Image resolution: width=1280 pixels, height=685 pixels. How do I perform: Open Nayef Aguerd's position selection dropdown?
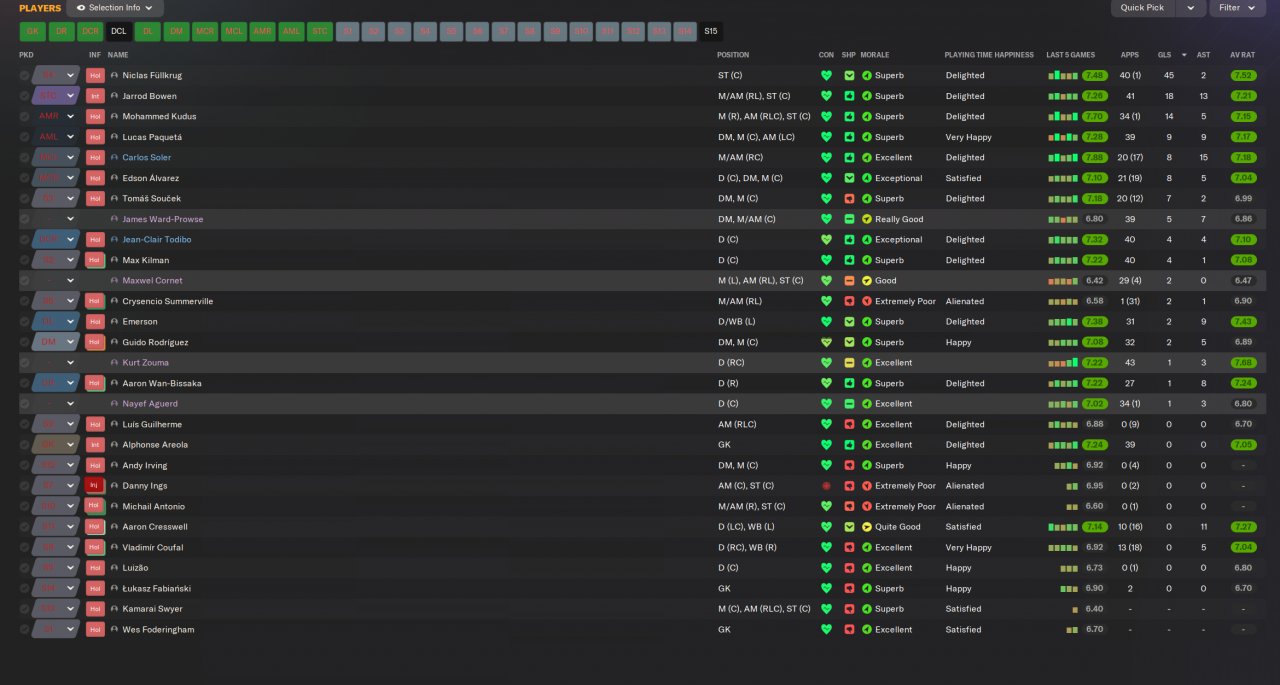click(56, 404)
